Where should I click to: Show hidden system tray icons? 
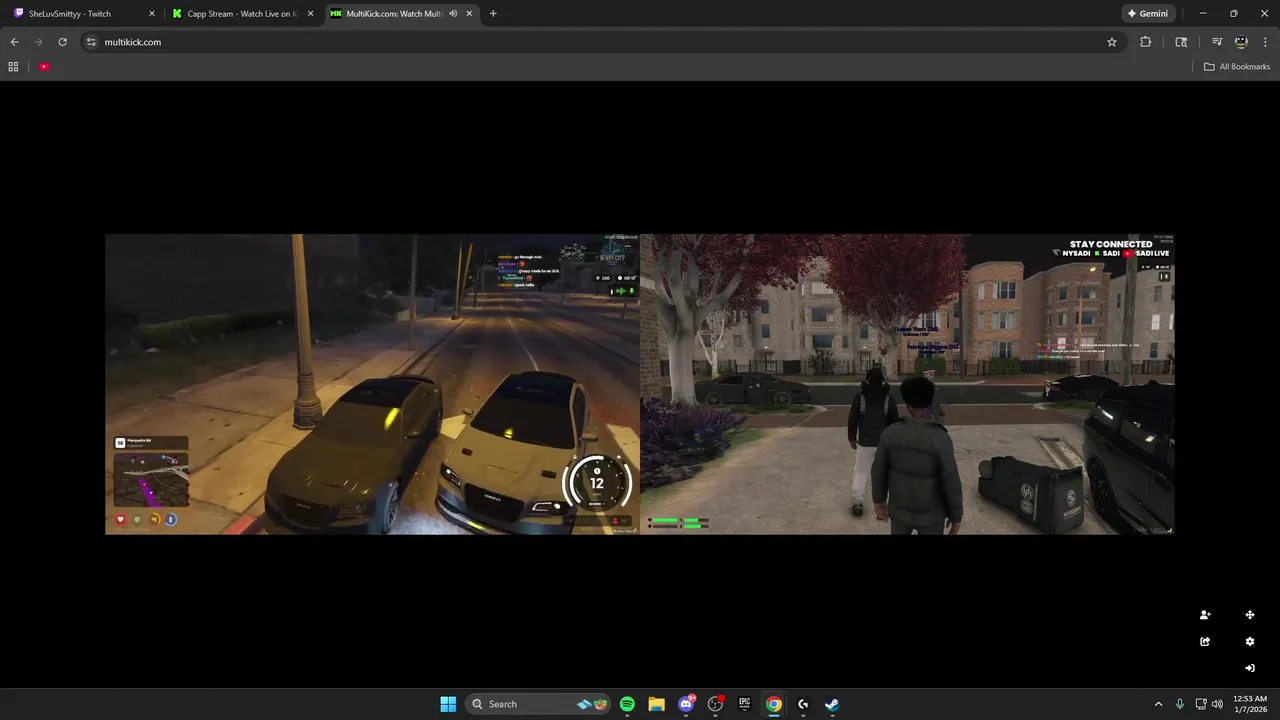click(x=1158, y=704)
